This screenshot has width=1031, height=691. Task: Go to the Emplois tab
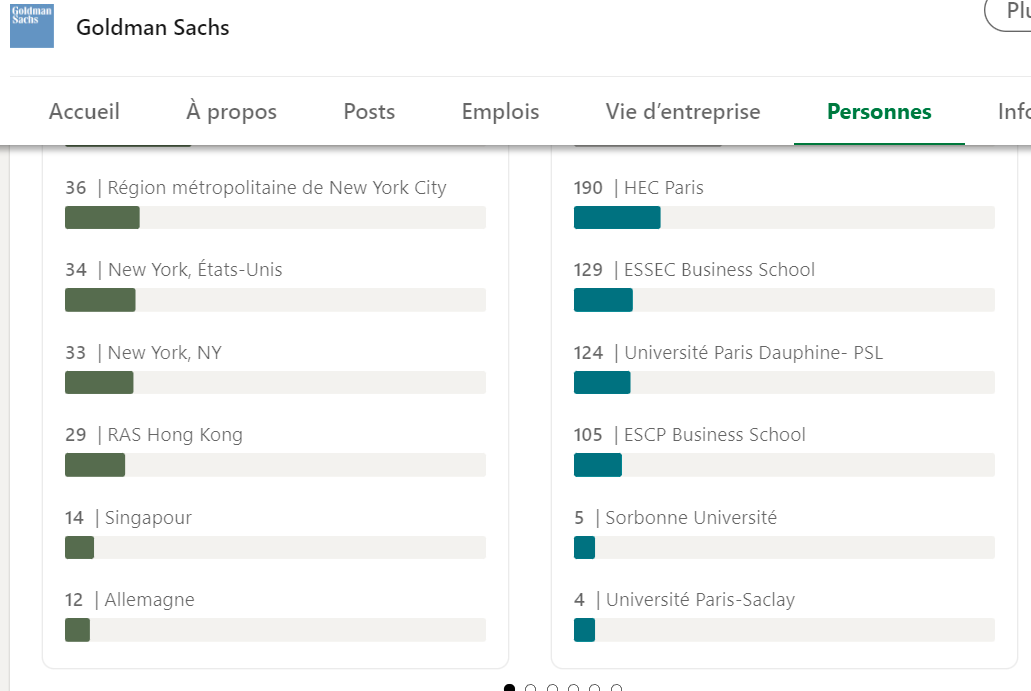[x=500, y=111]
